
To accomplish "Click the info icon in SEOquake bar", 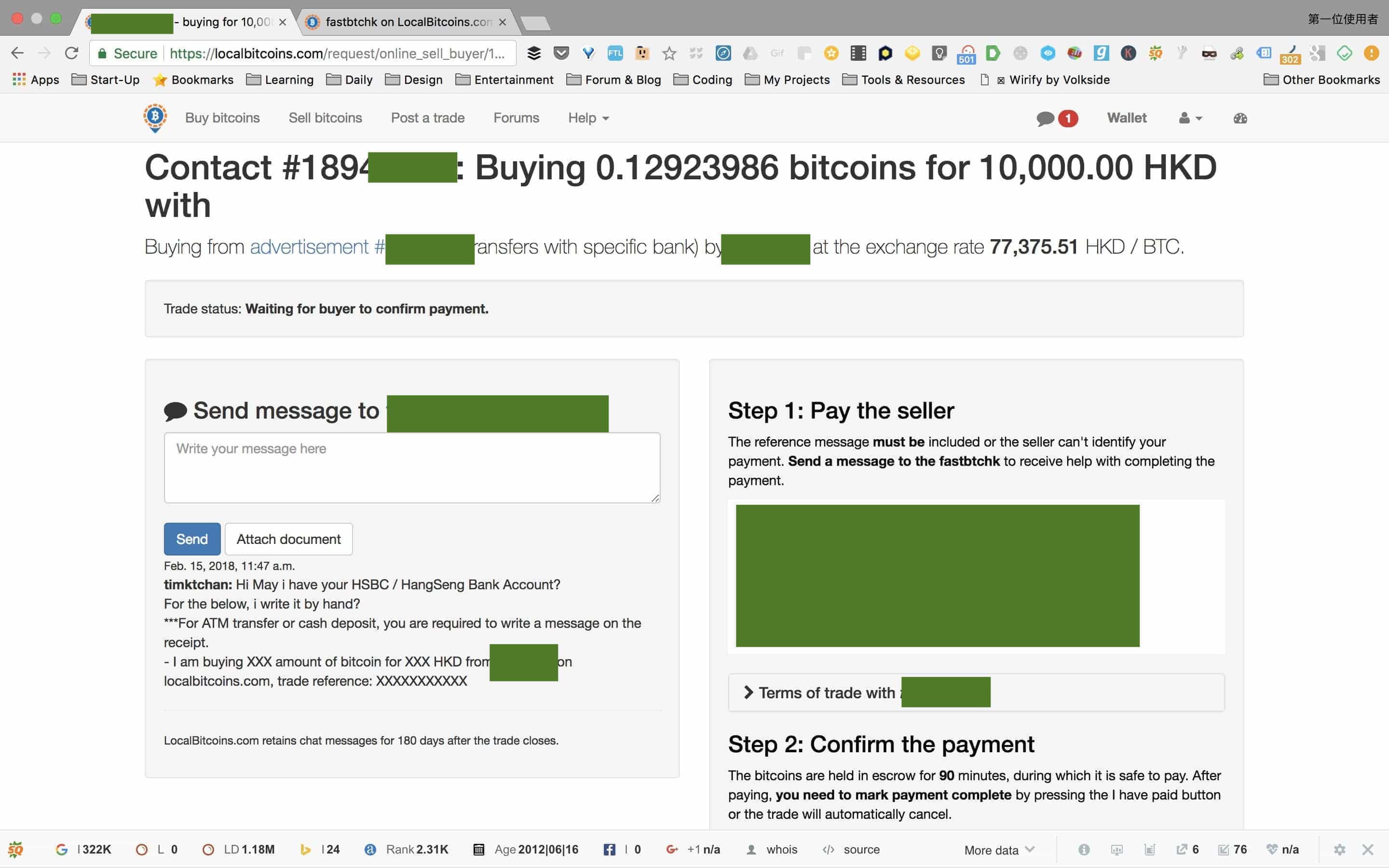I will [1084, 850].
